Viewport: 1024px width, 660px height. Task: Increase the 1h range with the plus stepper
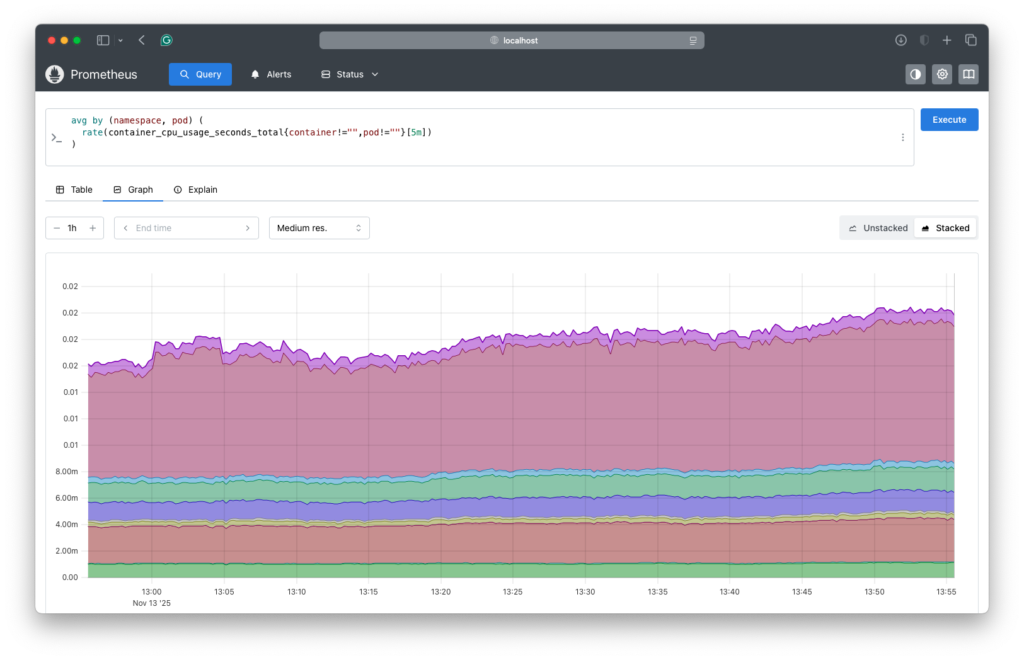point(91,227)
